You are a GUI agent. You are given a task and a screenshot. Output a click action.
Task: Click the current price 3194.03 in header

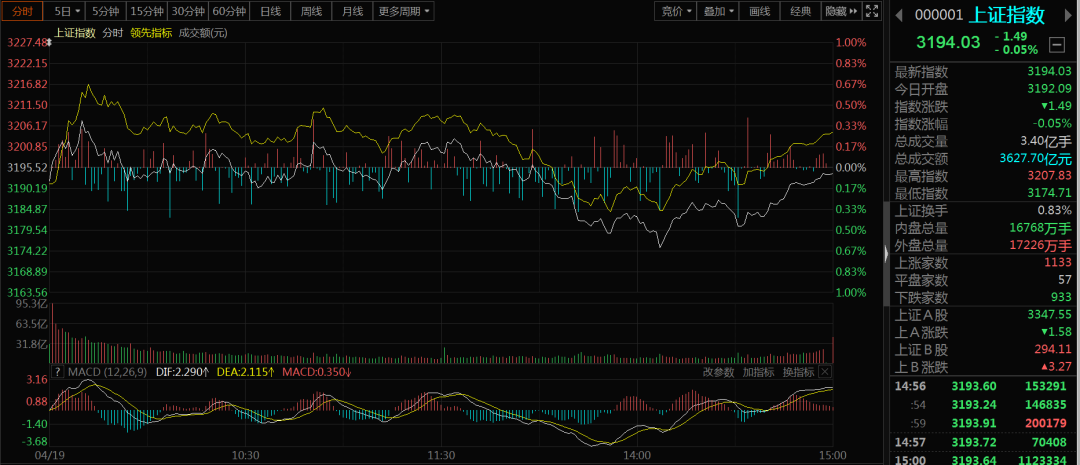pyautogui.click(x=948, y=43)
